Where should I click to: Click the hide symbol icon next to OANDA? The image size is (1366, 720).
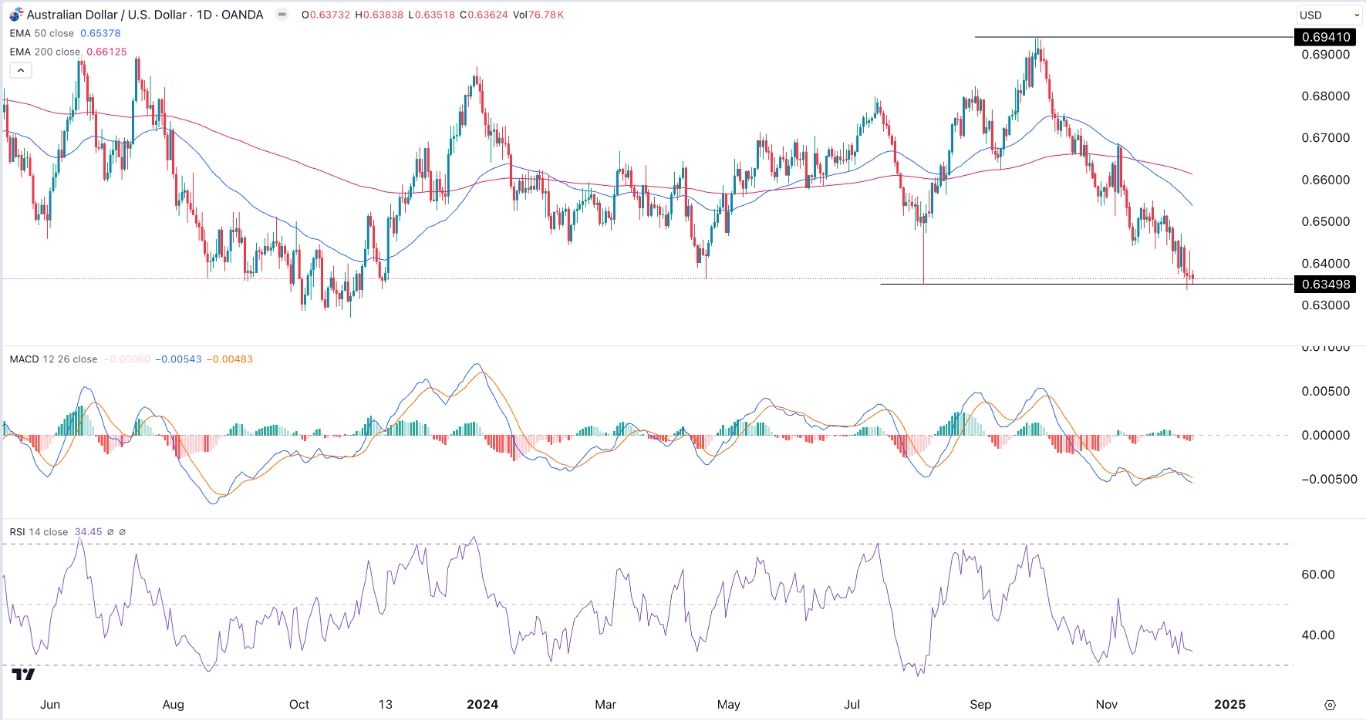point(282,15)
